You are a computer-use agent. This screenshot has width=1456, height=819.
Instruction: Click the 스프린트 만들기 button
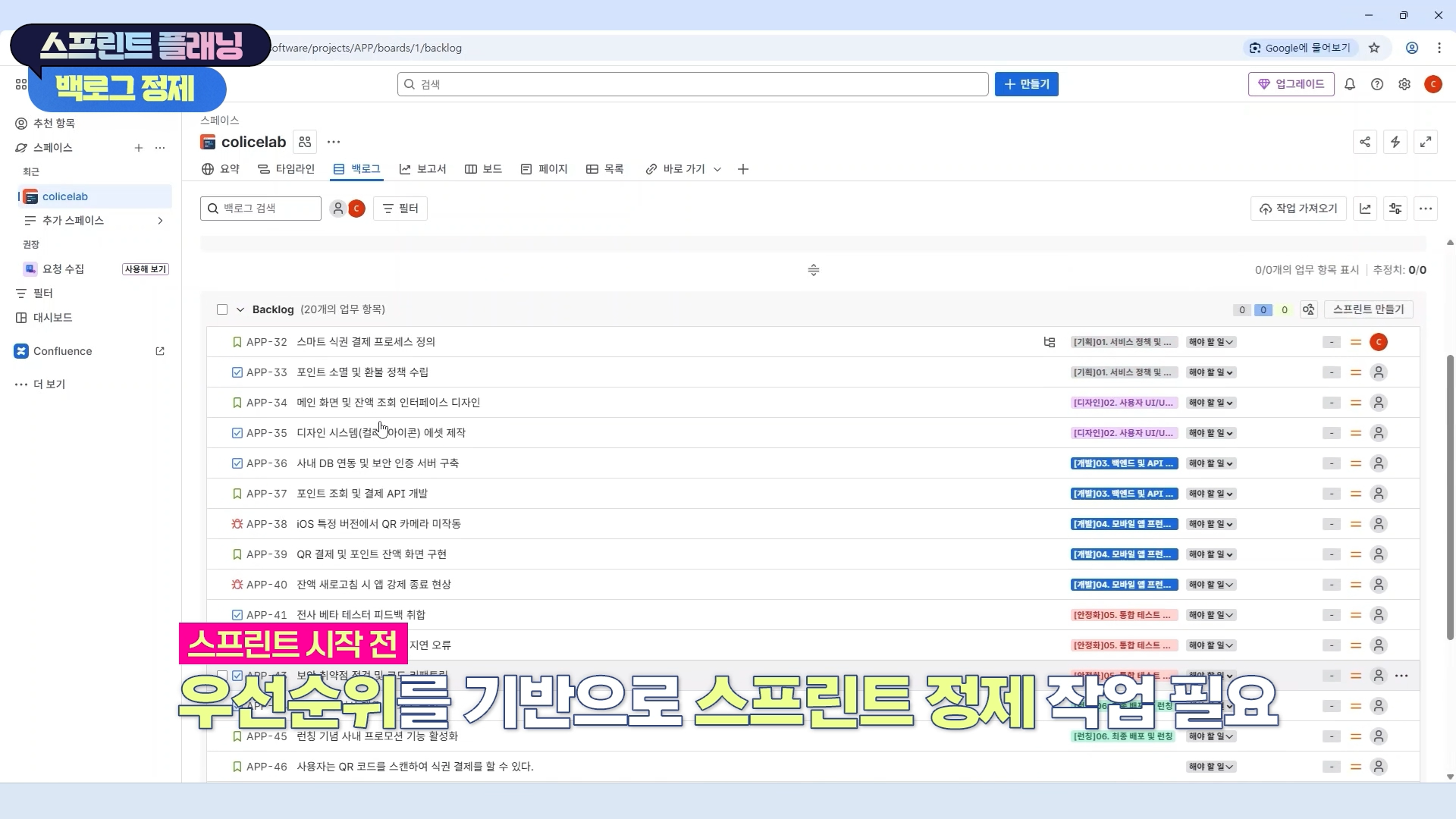(x=1368, y=309)
